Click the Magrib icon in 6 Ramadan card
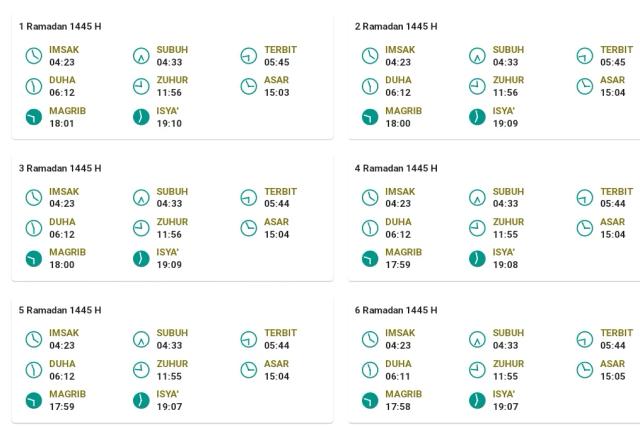The image size is (640, 427). [x=370, y=400]
